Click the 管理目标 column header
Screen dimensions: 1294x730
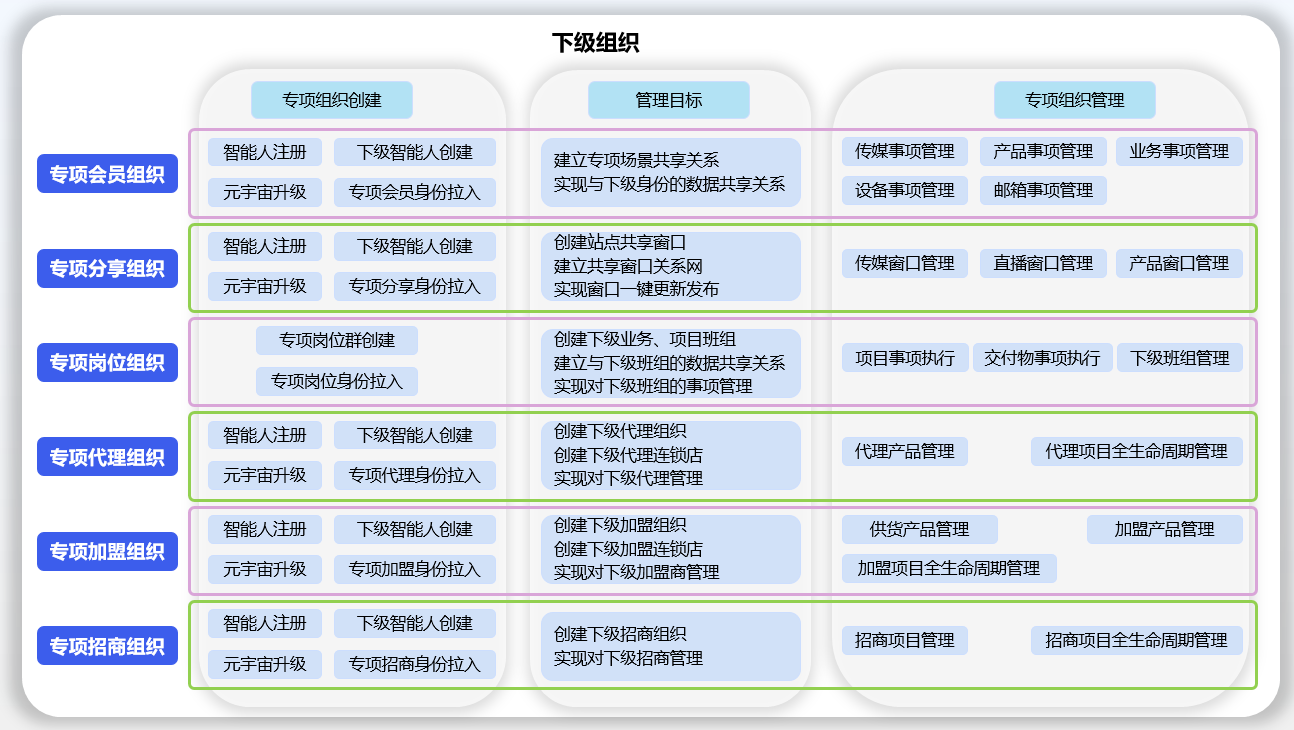click(669, 100)
